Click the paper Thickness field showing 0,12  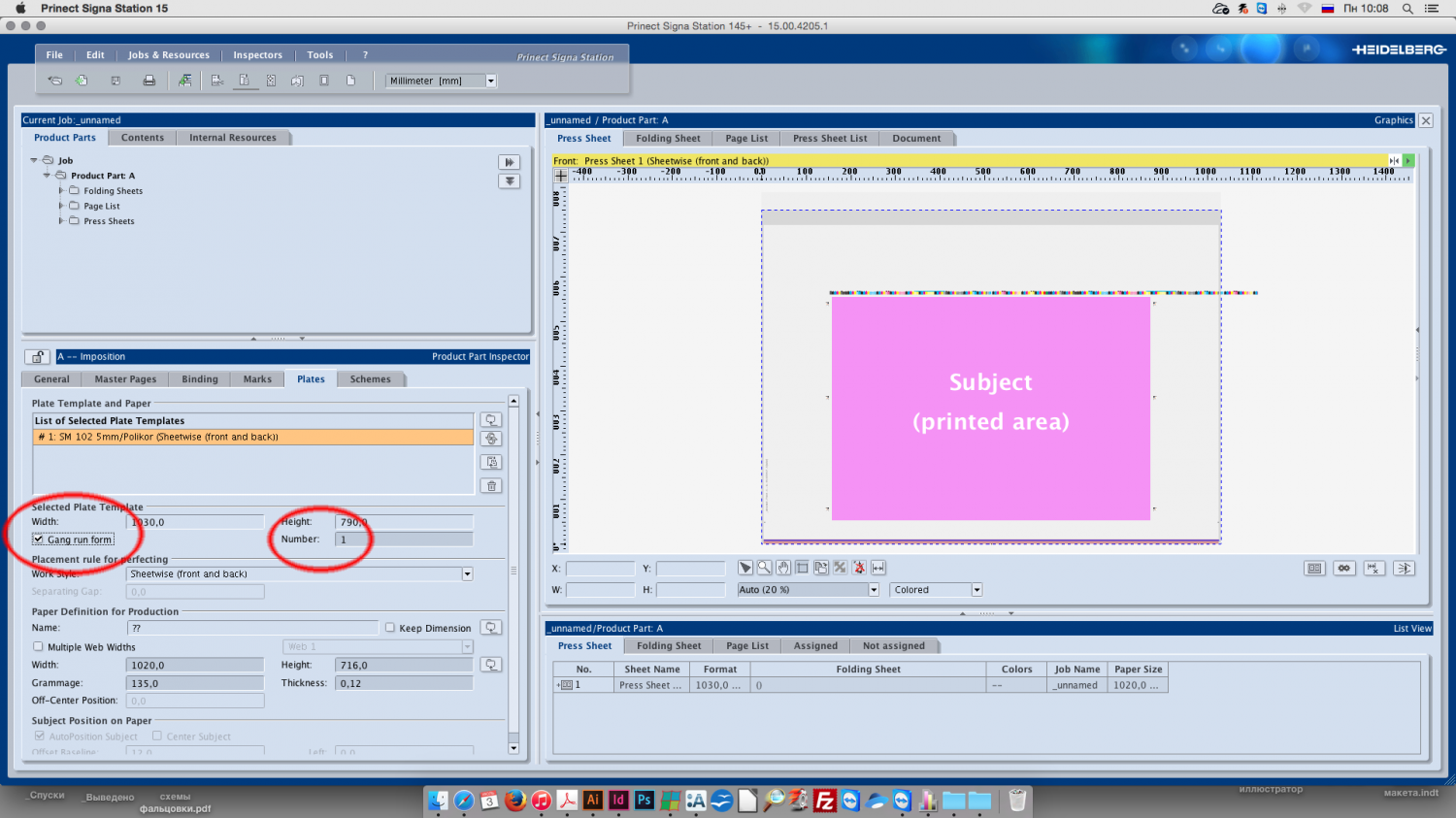pyautogui.click(x=404, y=683)
